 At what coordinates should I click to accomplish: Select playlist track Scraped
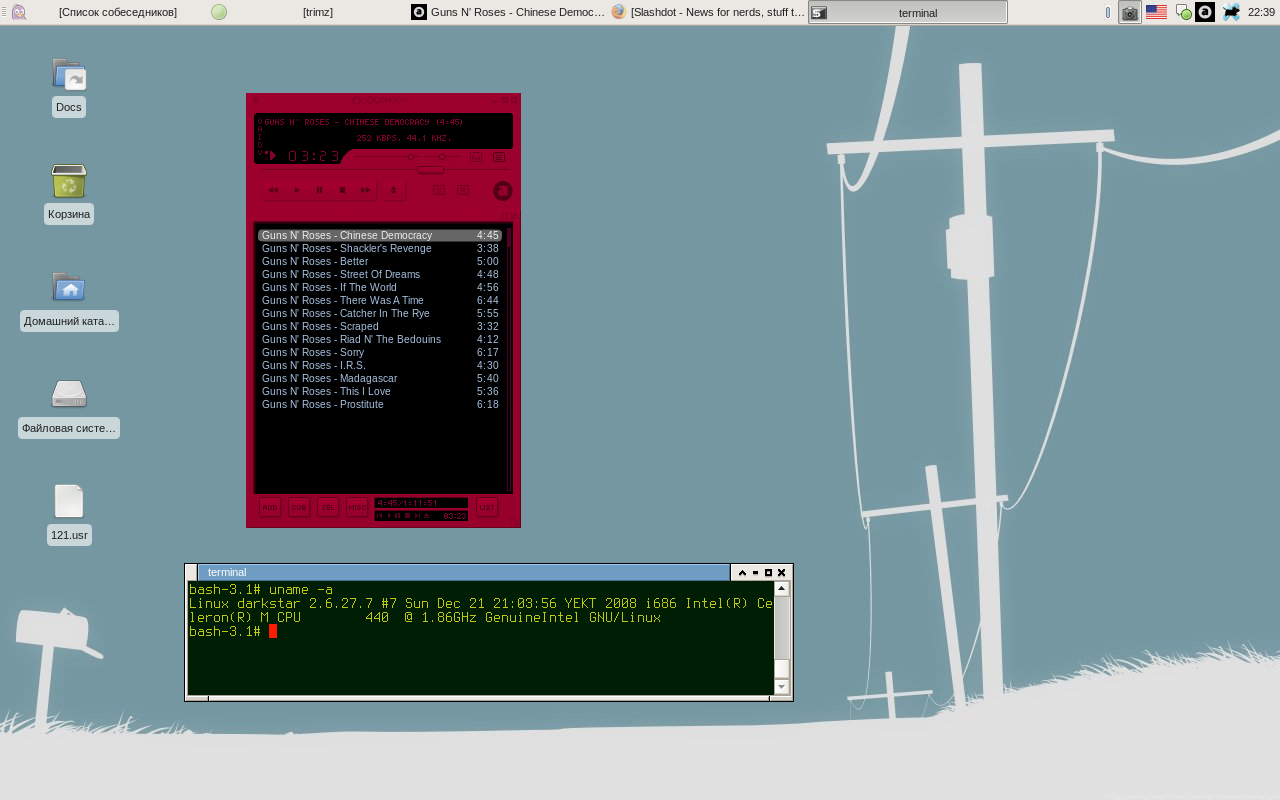pyautogui.click(x=380, y=327)
